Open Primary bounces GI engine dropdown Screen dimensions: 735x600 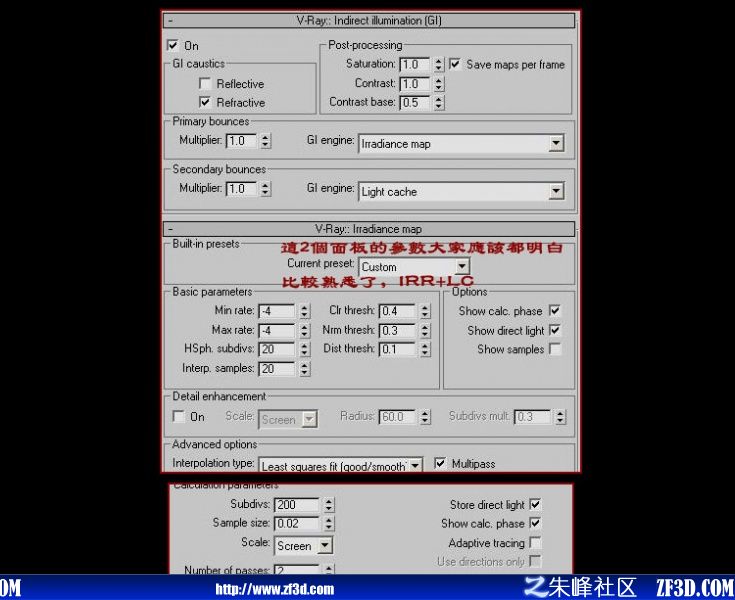[461, 143]
